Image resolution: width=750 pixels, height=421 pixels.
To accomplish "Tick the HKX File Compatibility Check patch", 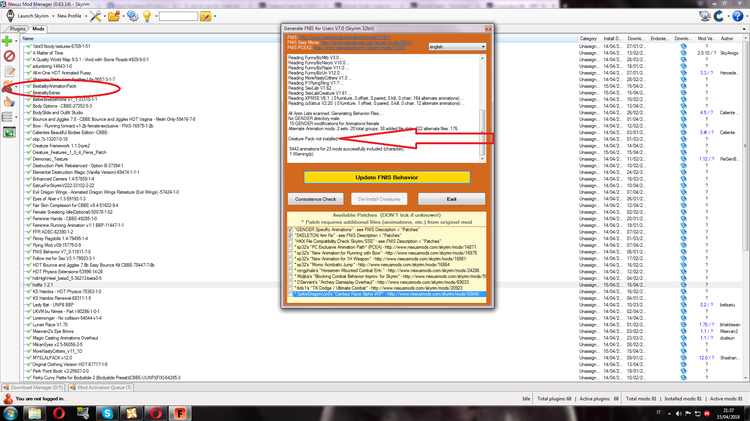I will pos(290,242).
